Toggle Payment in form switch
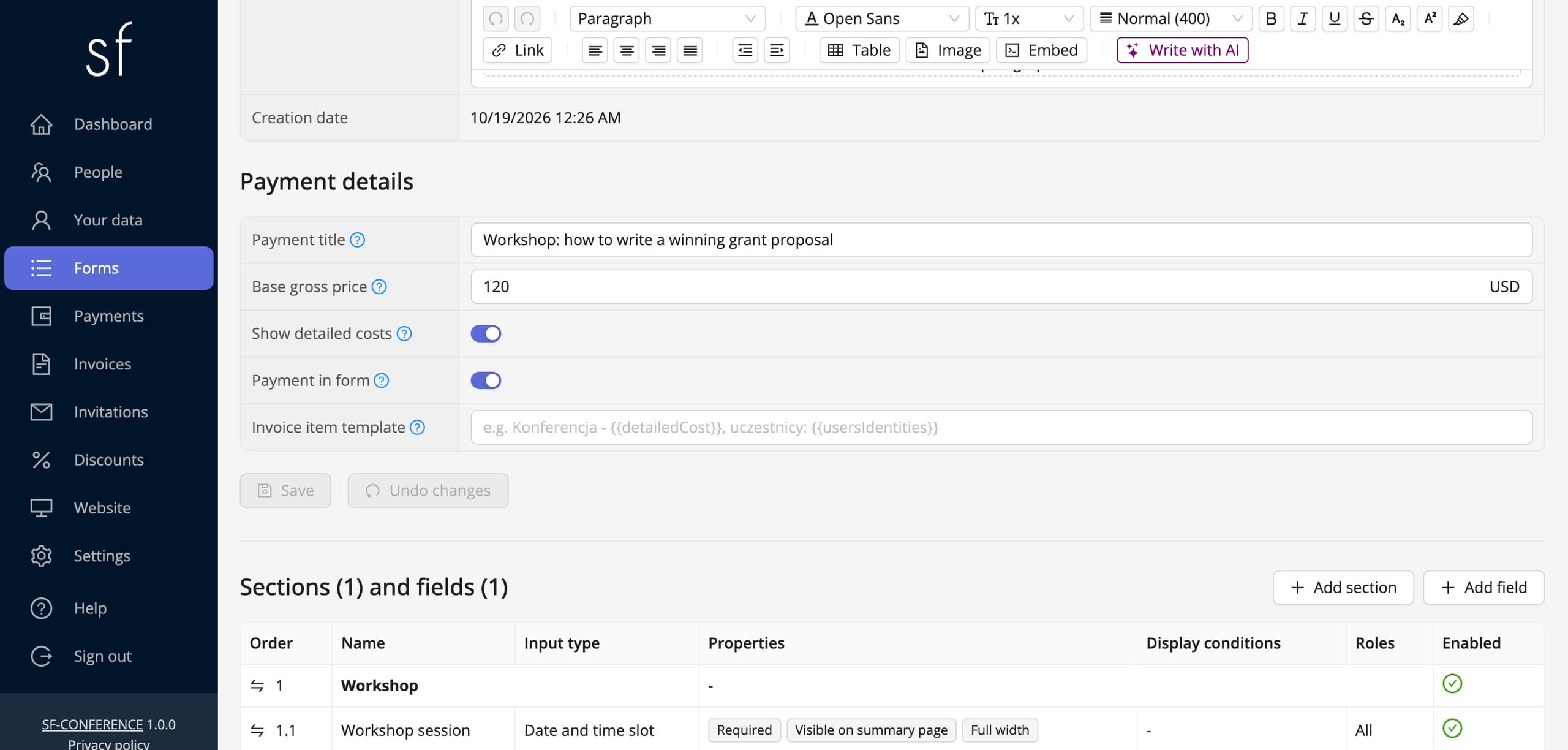 486,381
